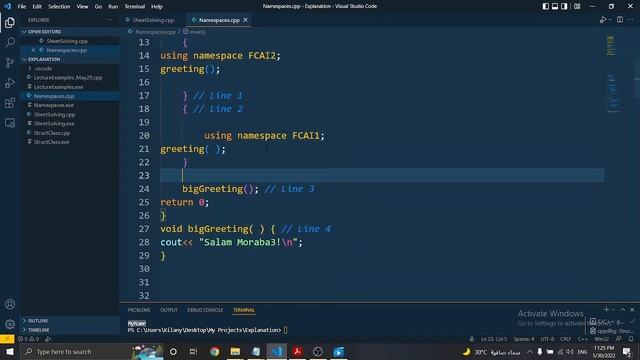Open Google Chrome from the taskbar
Viewport: 640px width, 360px height.
215,351
